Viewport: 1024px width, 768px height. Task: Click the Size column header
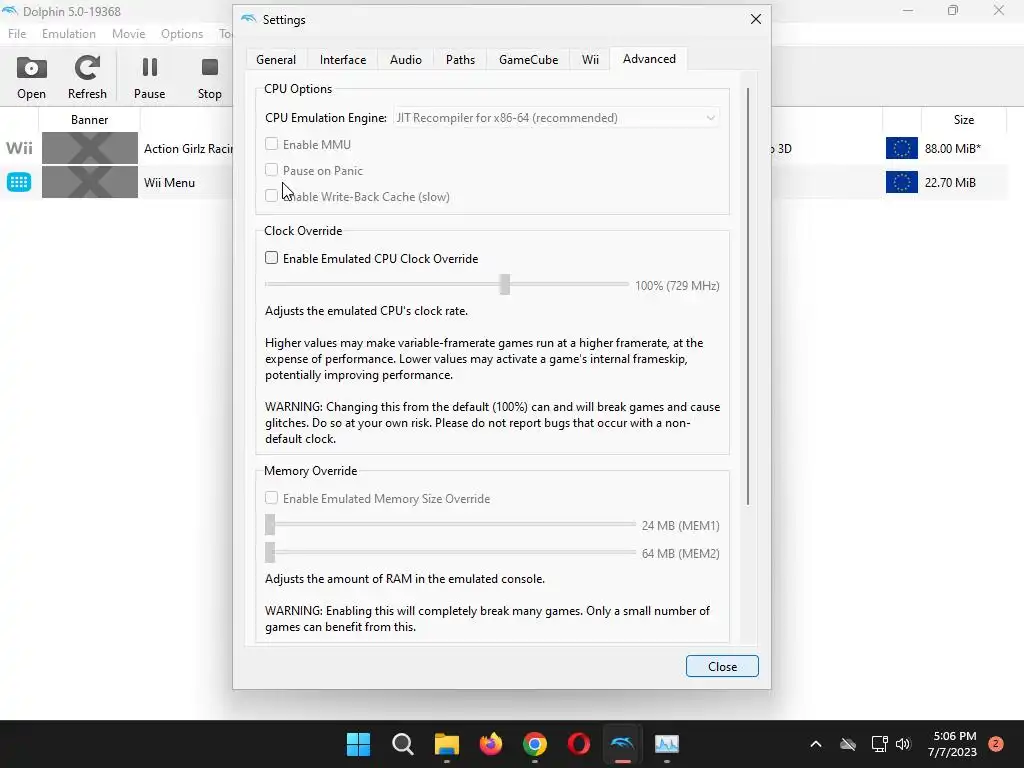pos(963,120)
